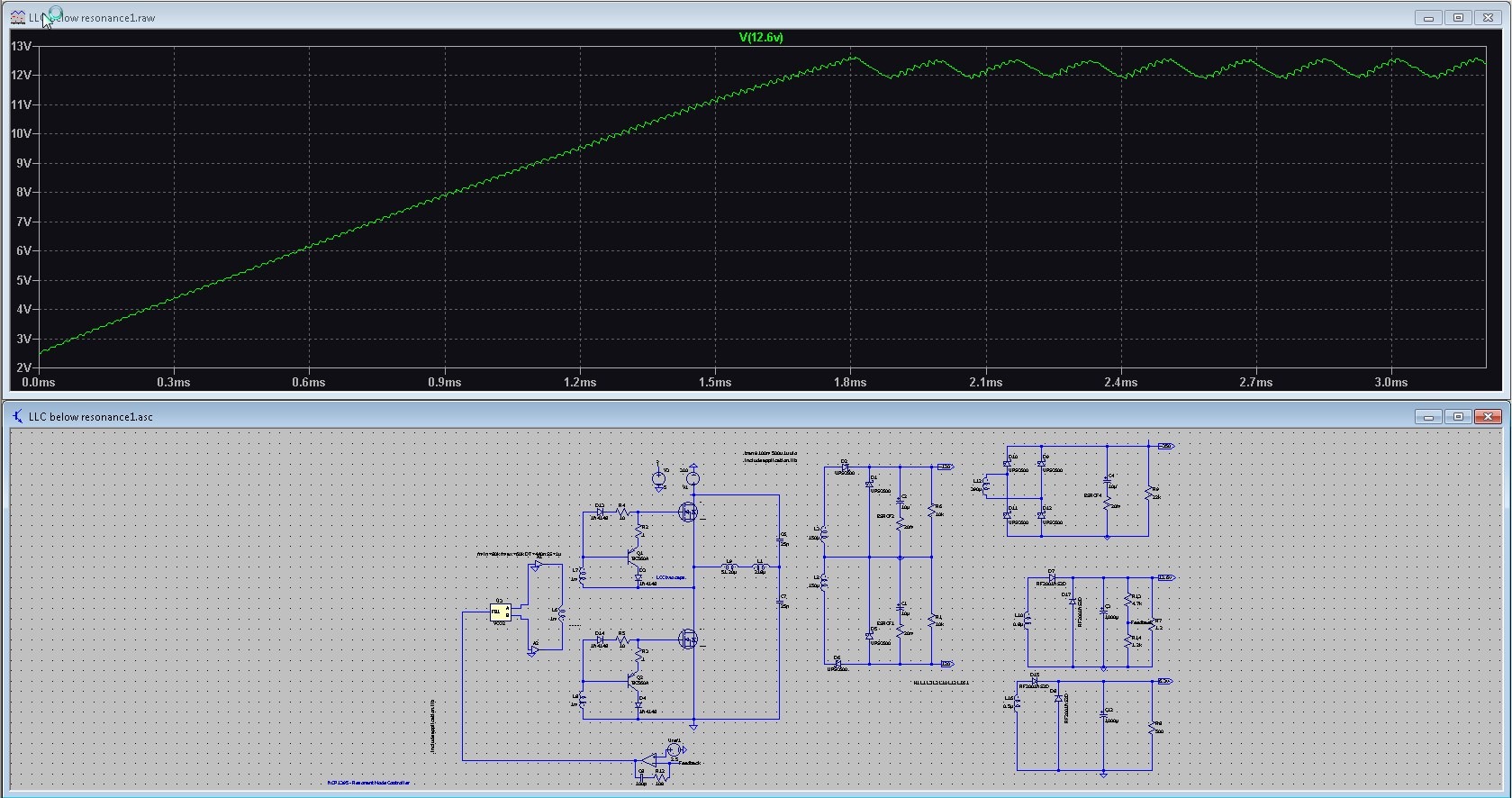Click inductor L7 at the upper driver
Viewport: 1512px width, 798px height.
coord(582,576)
